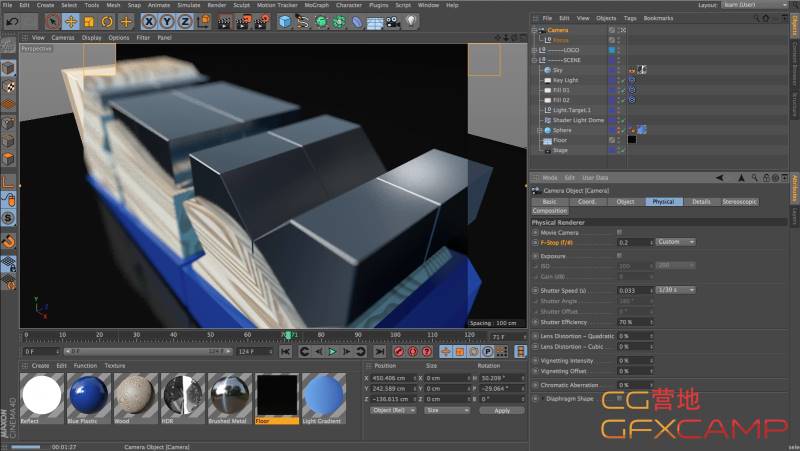Open Shutter Speed 1/30 s dropdown

click(676, 290)
